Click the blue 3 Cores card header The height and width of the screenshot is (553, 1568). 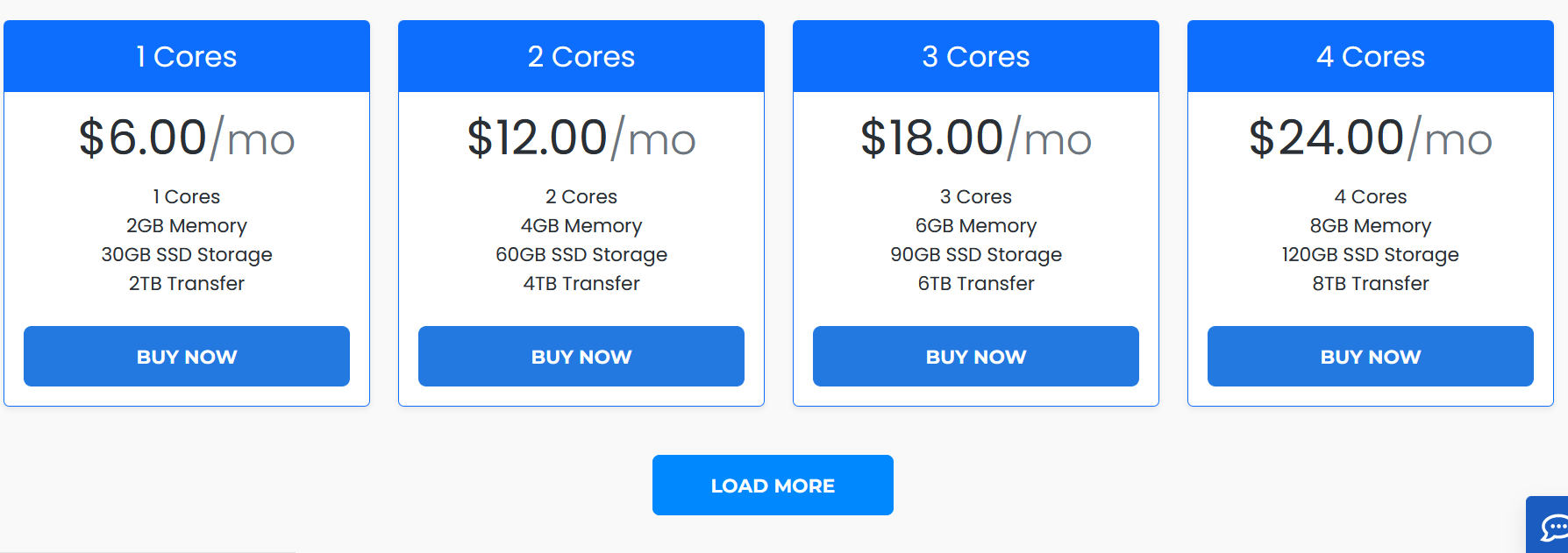coord(976,57)
